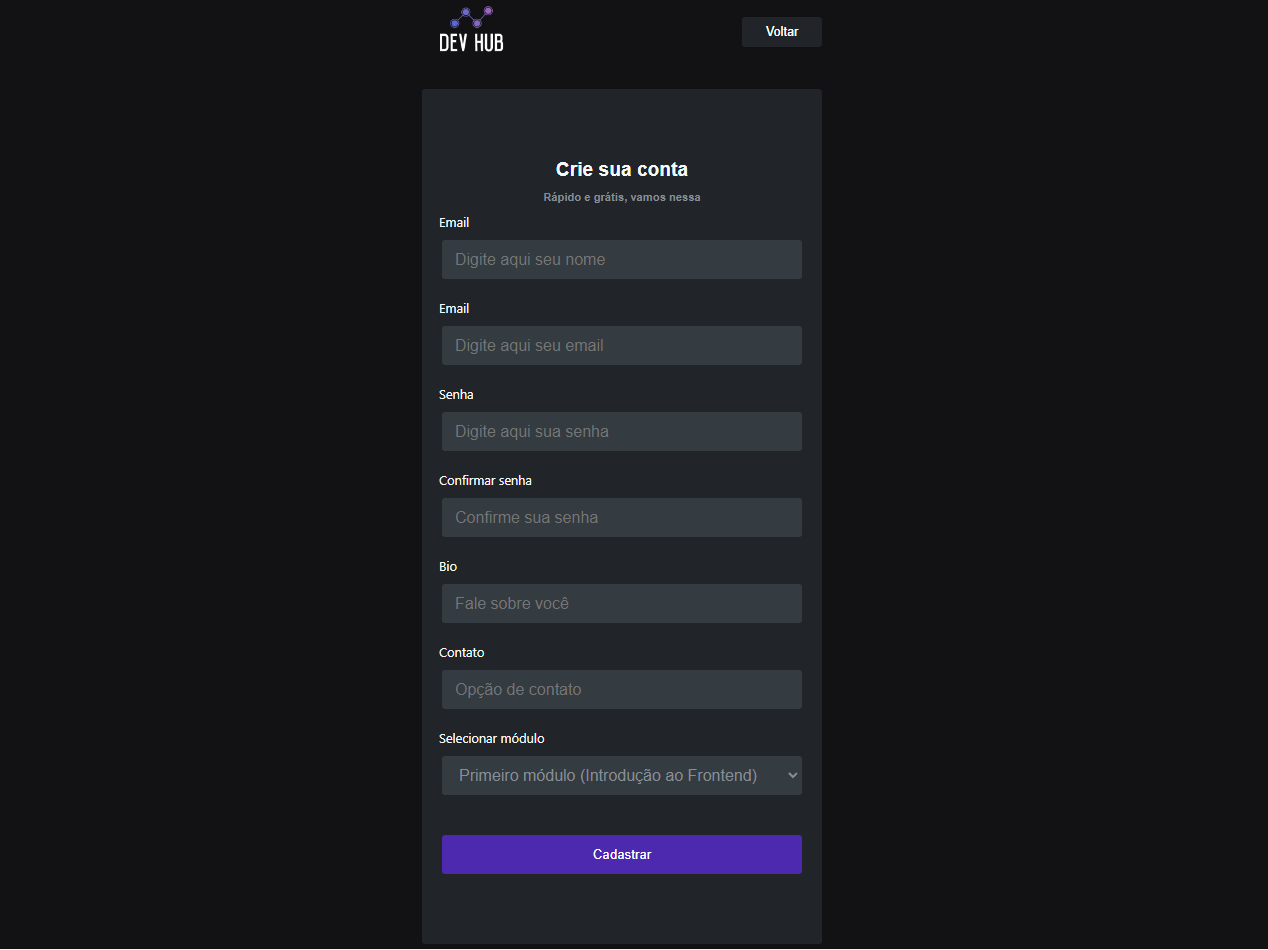Focus the 'Confirme sua senha' field

pos(621,517)
